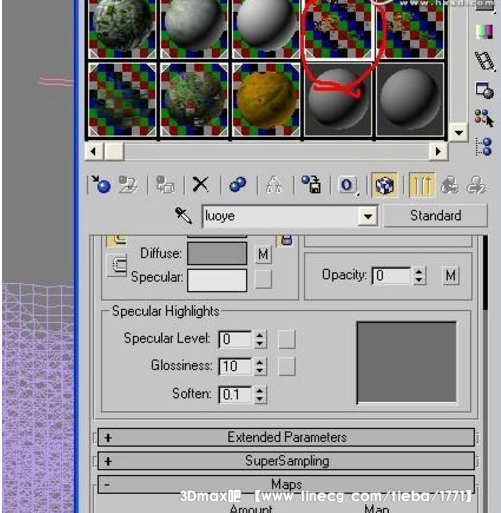Open the Opacity map M button
501x513 pixels.
click(451, 276)
